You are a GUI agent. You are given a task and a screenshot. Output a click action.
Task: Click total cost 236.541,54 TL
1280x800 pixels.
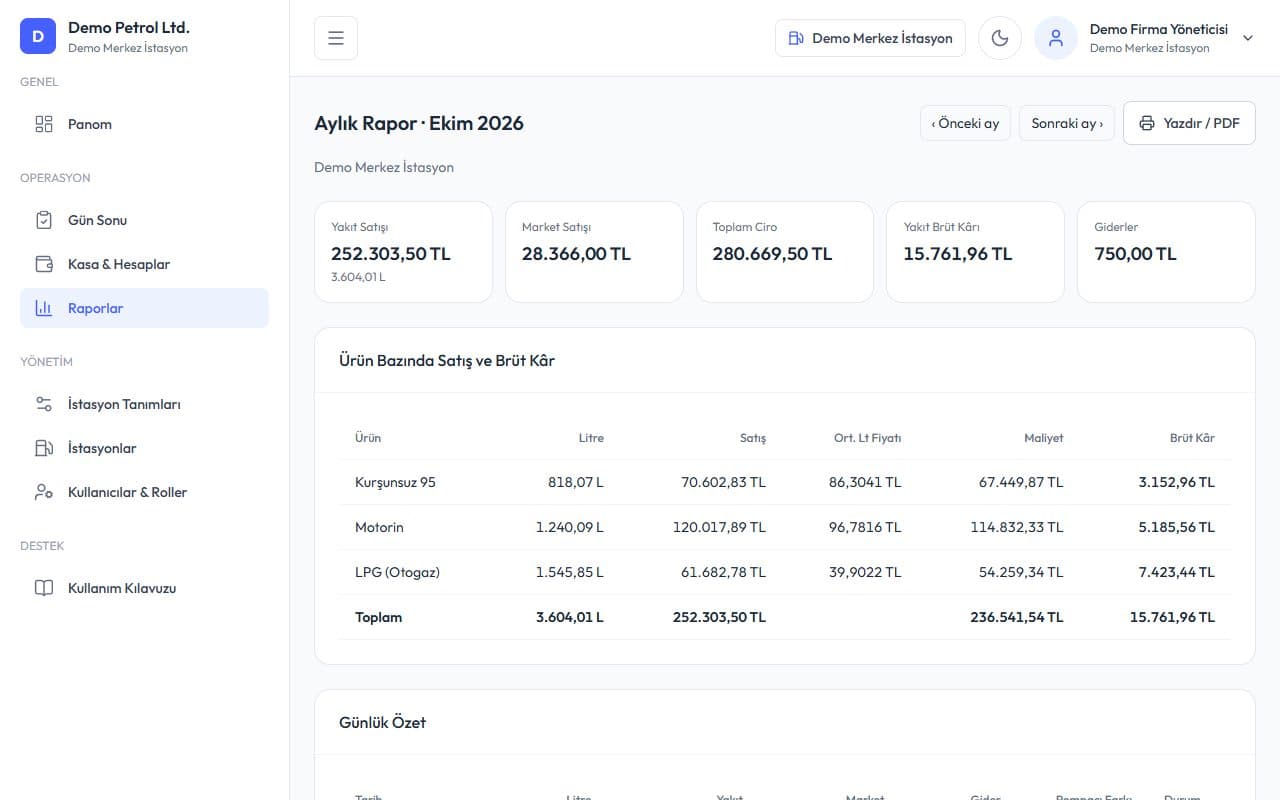[x=1017, y=617]
